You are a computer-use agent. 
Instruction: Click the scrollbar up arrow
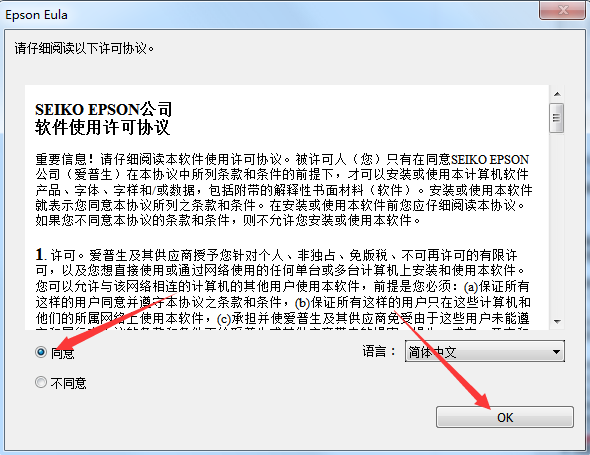[x=557, y=94]
